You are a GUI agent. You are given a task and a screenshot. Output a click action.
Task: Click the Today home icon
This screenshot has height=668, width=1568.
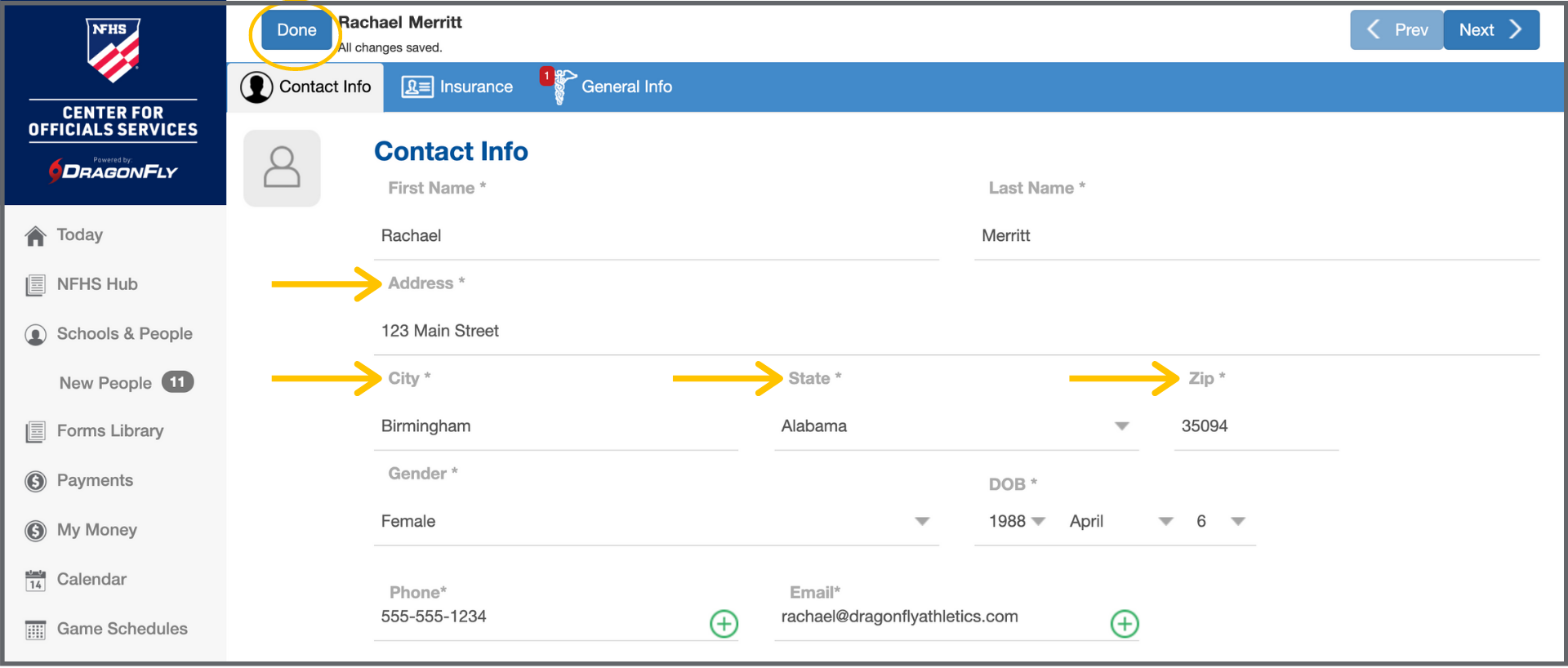[35, 236]
